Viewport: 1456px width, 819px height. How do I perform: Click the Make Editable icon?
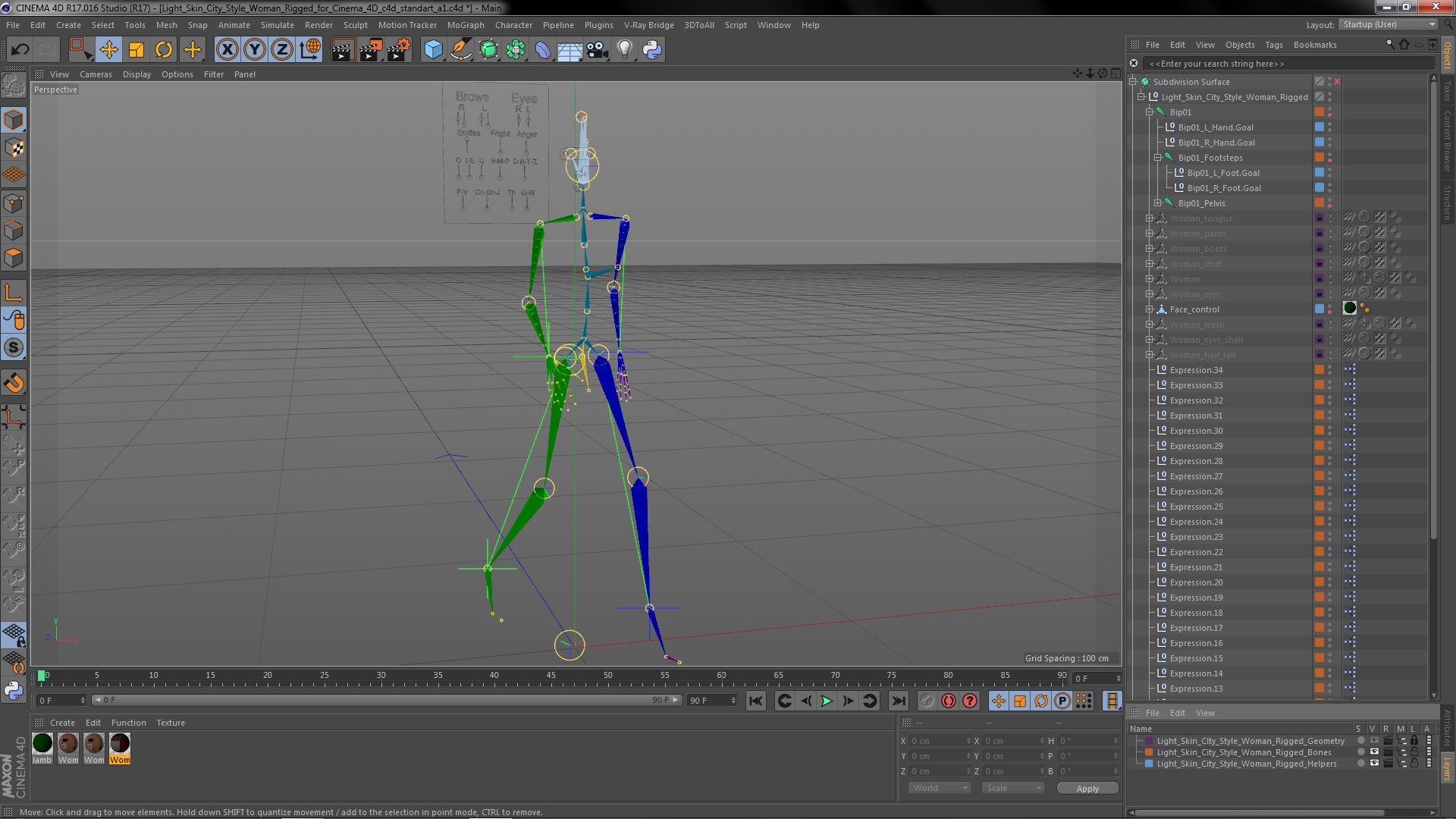click(x=14, y=86)
